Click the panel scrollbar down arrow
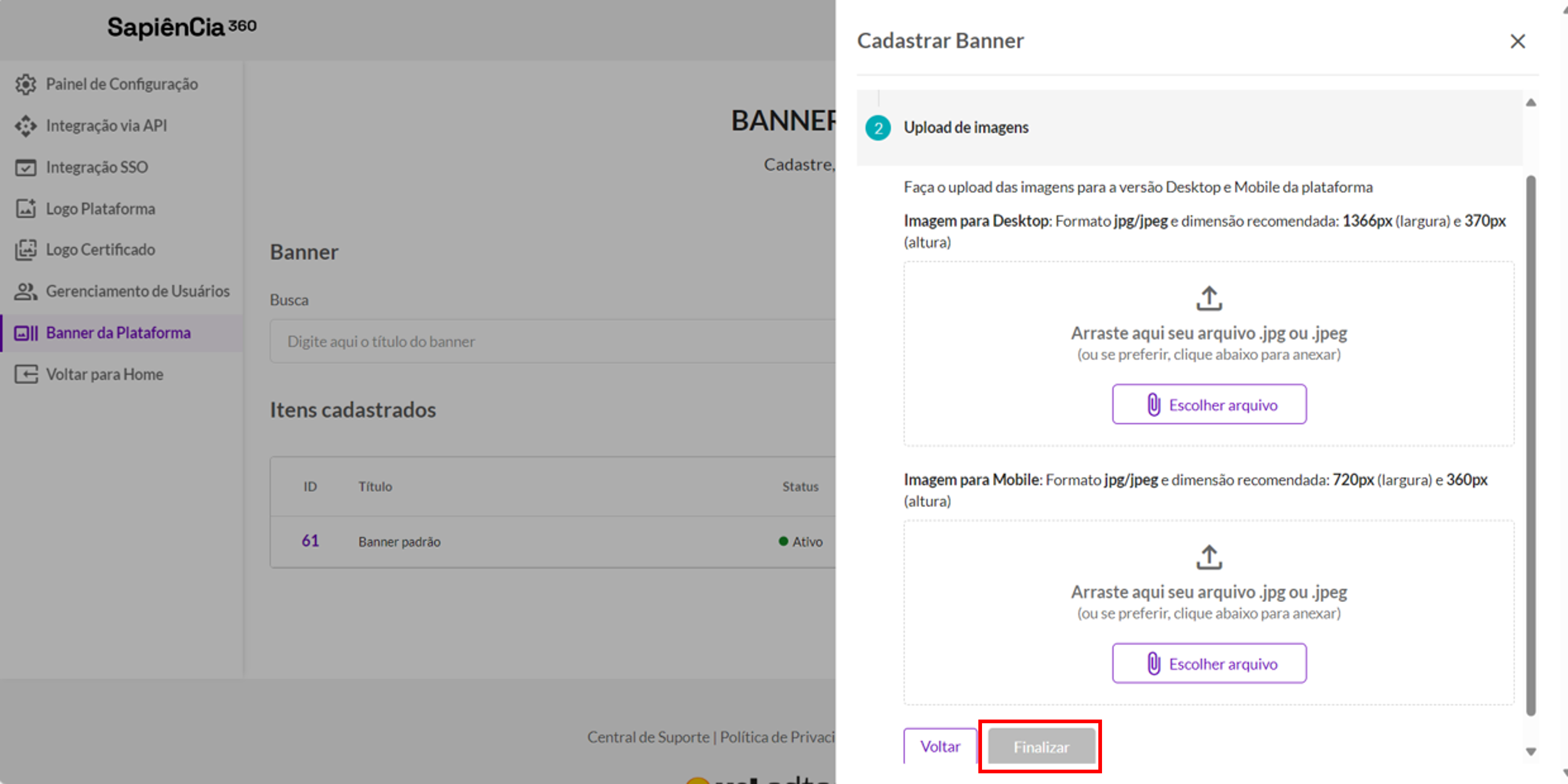1568x784 pixels. (x=1531, y=752)
